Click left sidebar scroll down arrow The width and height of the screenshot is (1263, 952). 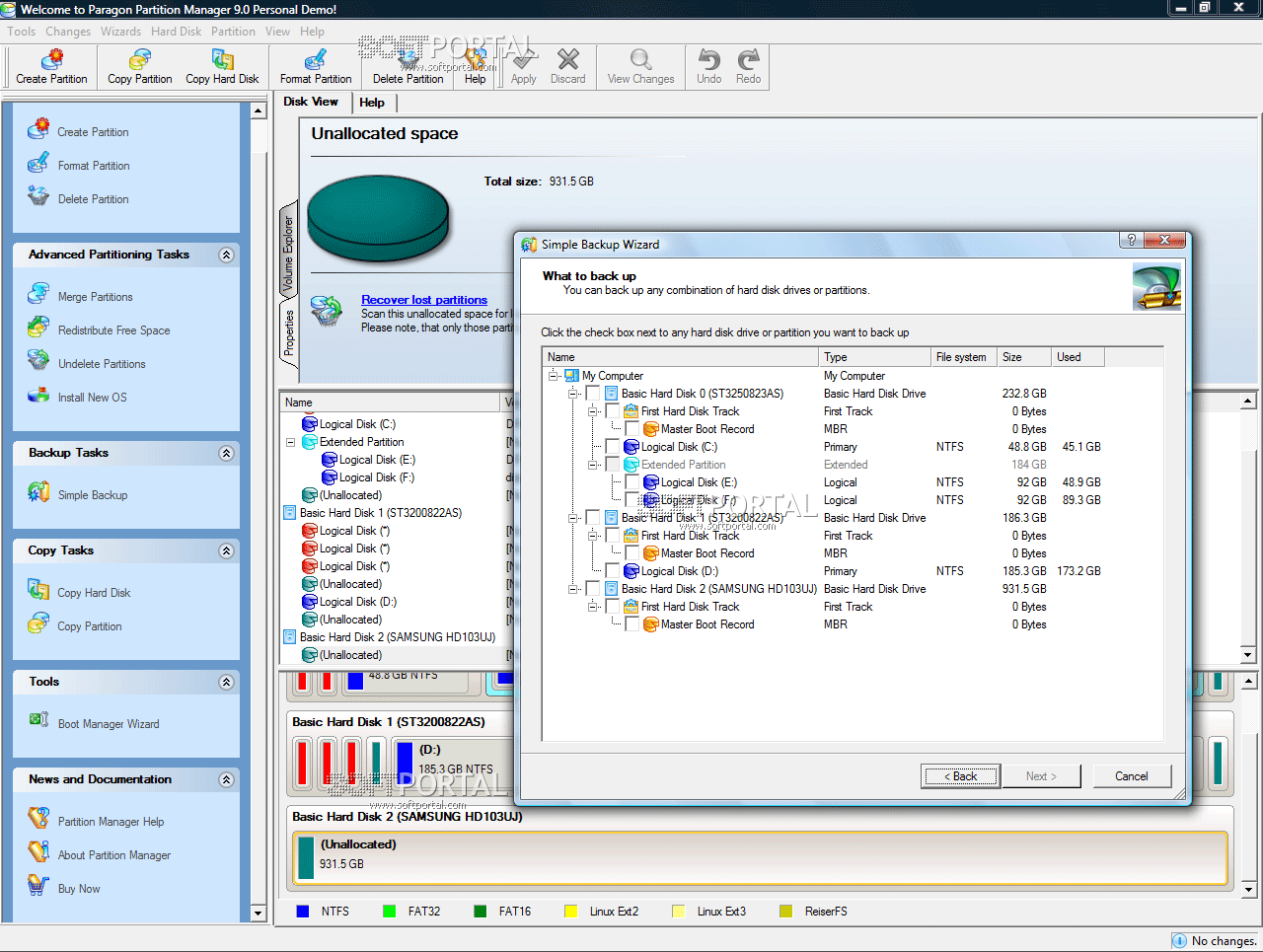[x=259, y=913]
